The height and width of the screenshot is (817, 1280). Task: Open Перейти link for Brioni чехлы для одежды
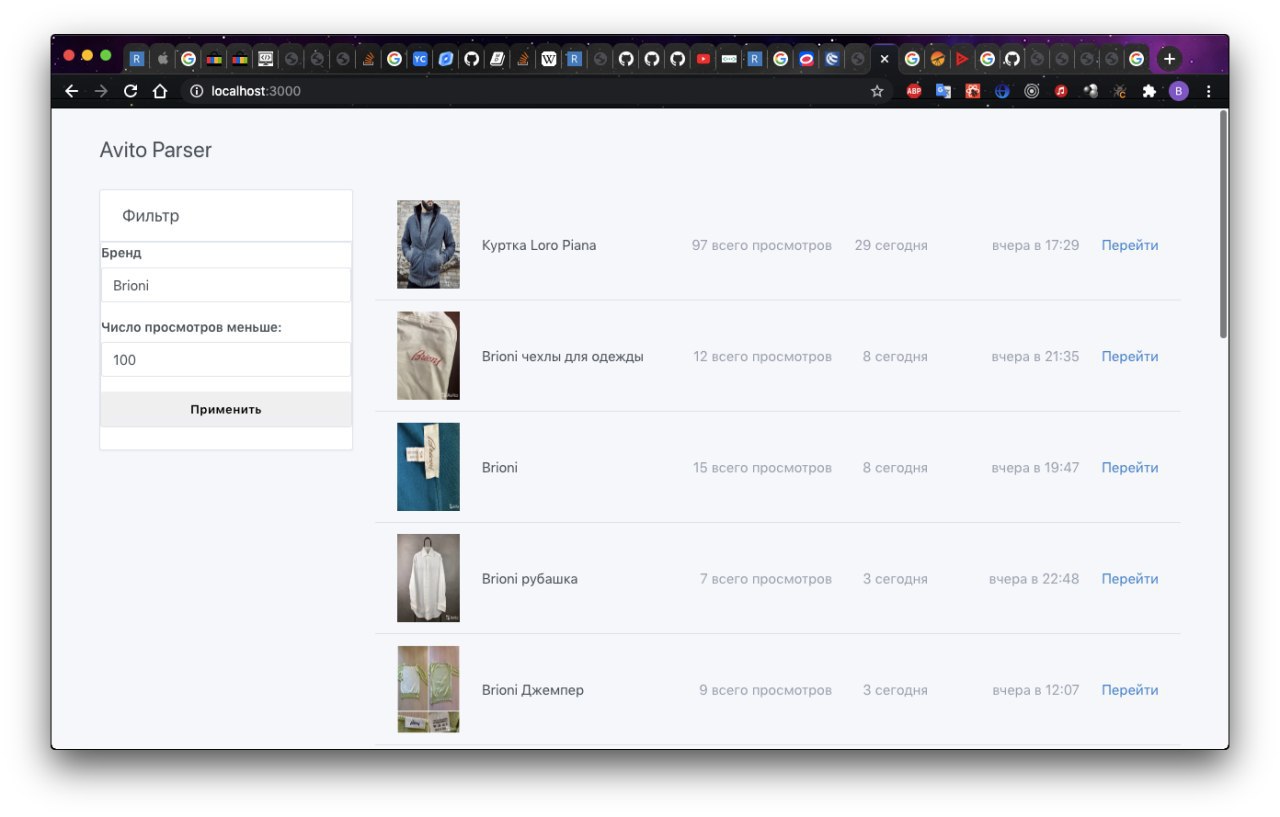[x=1130, y=356]
